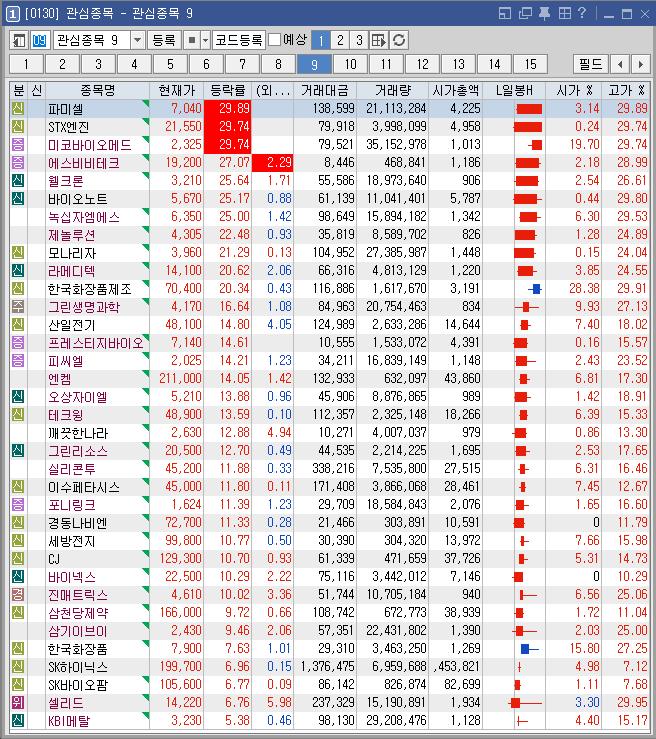Click the scroll-left arrow beside 필드
The image size is (656, 739).
tap(621, 64)
